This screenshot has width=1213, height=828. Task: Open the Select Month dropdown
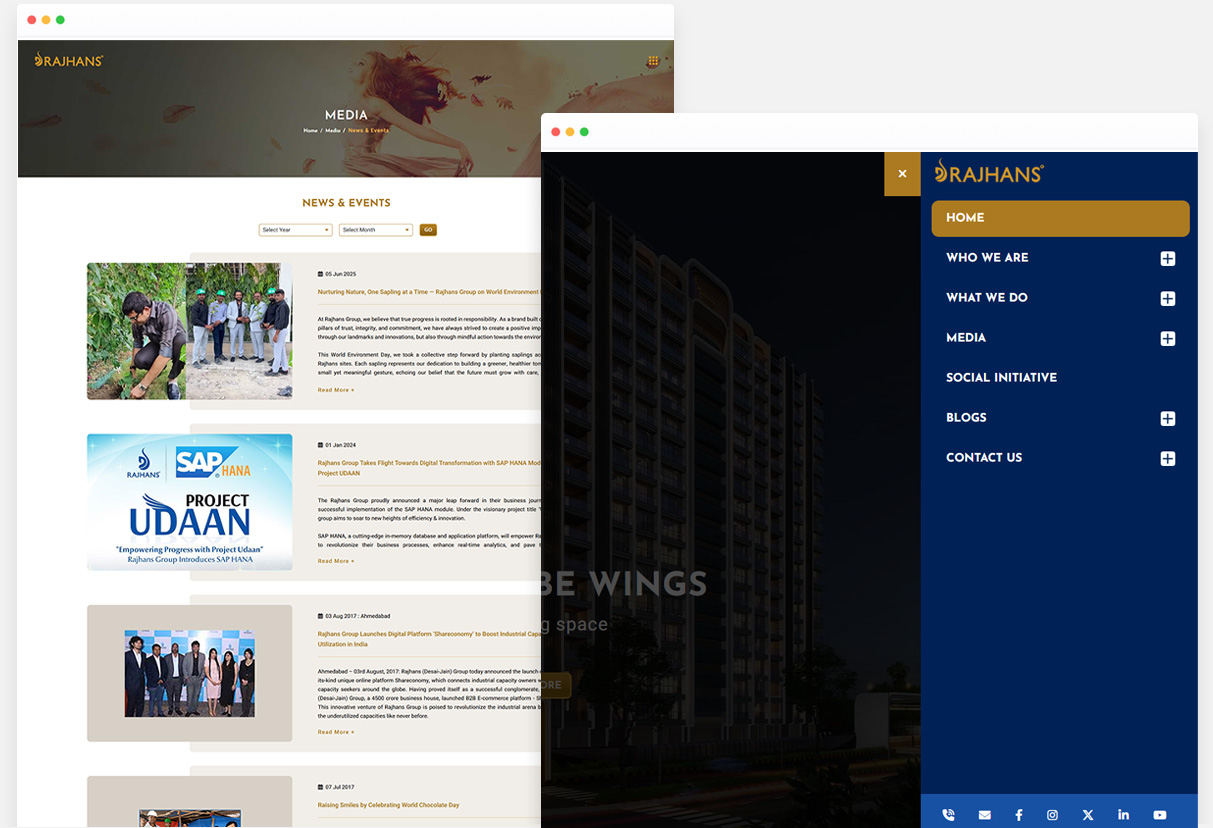376,230
